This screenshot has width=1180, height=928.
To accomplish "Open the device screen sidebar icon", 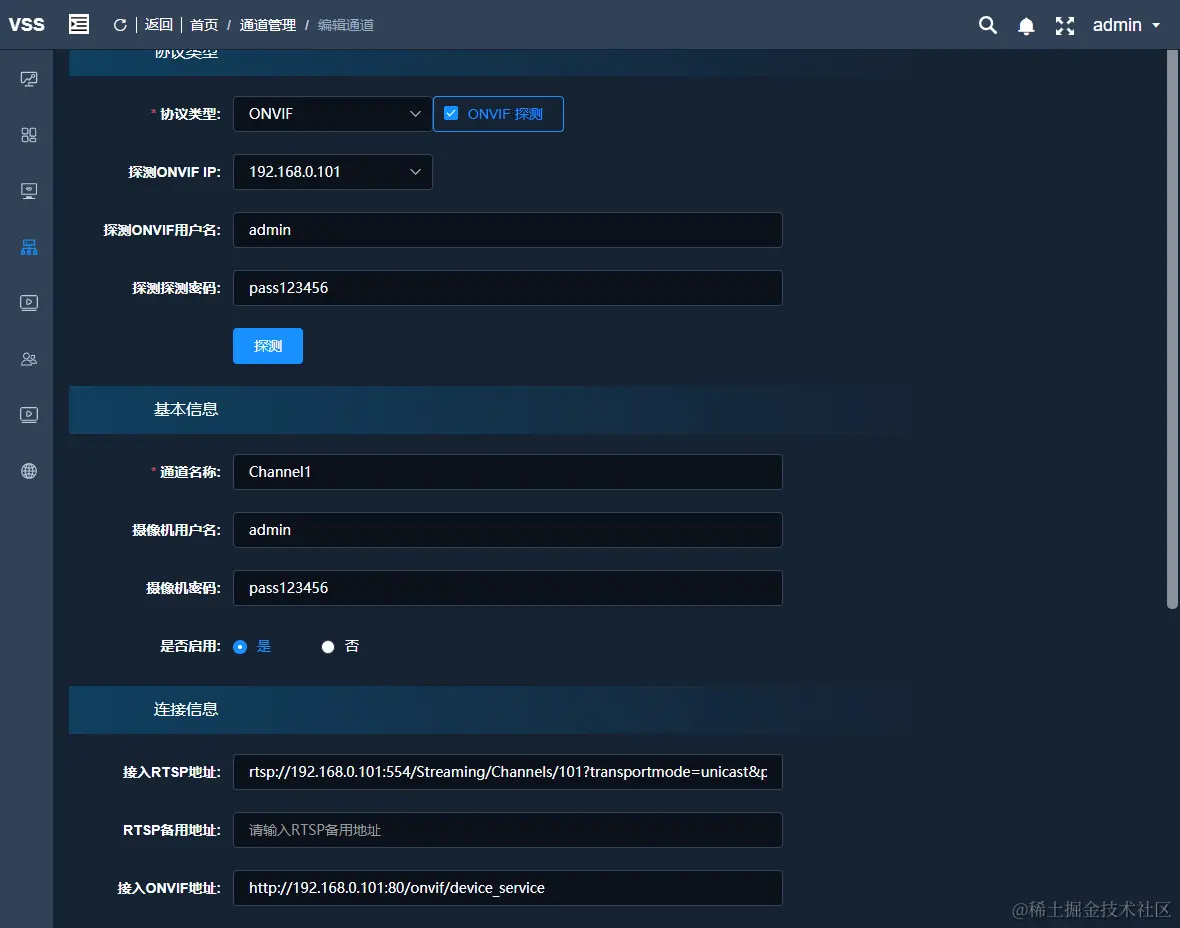I will (x=29, y=191).
